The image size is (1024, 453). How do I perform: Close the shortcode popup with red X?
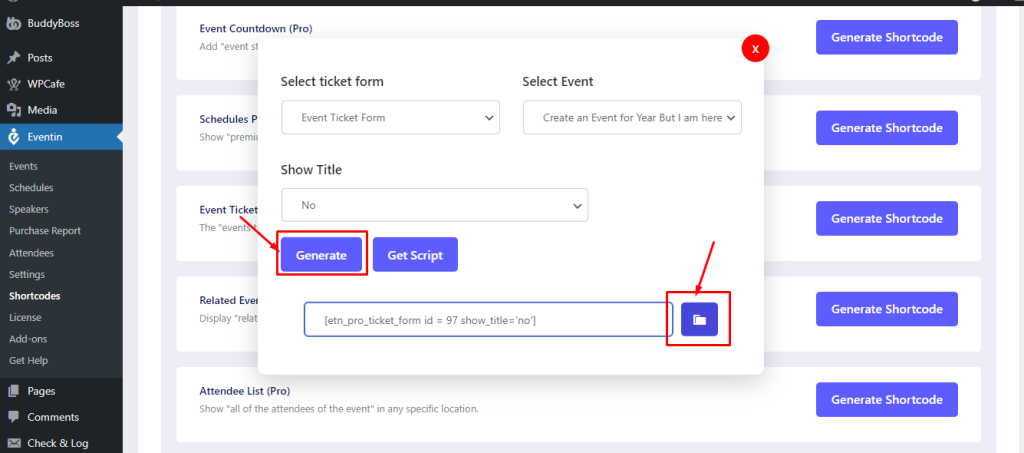point(756,49)
